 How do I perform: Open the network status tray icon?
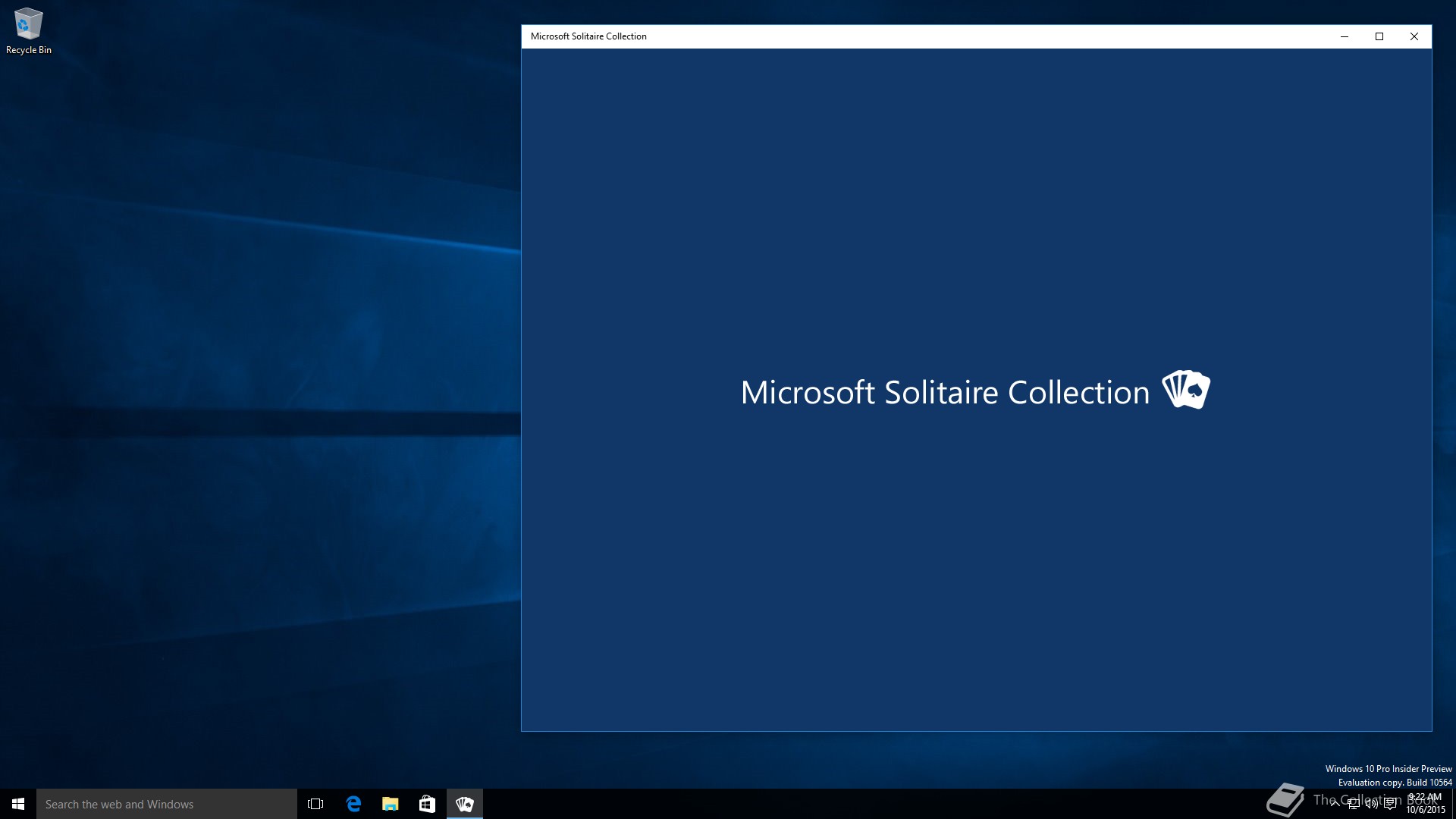coord(1354,804)
